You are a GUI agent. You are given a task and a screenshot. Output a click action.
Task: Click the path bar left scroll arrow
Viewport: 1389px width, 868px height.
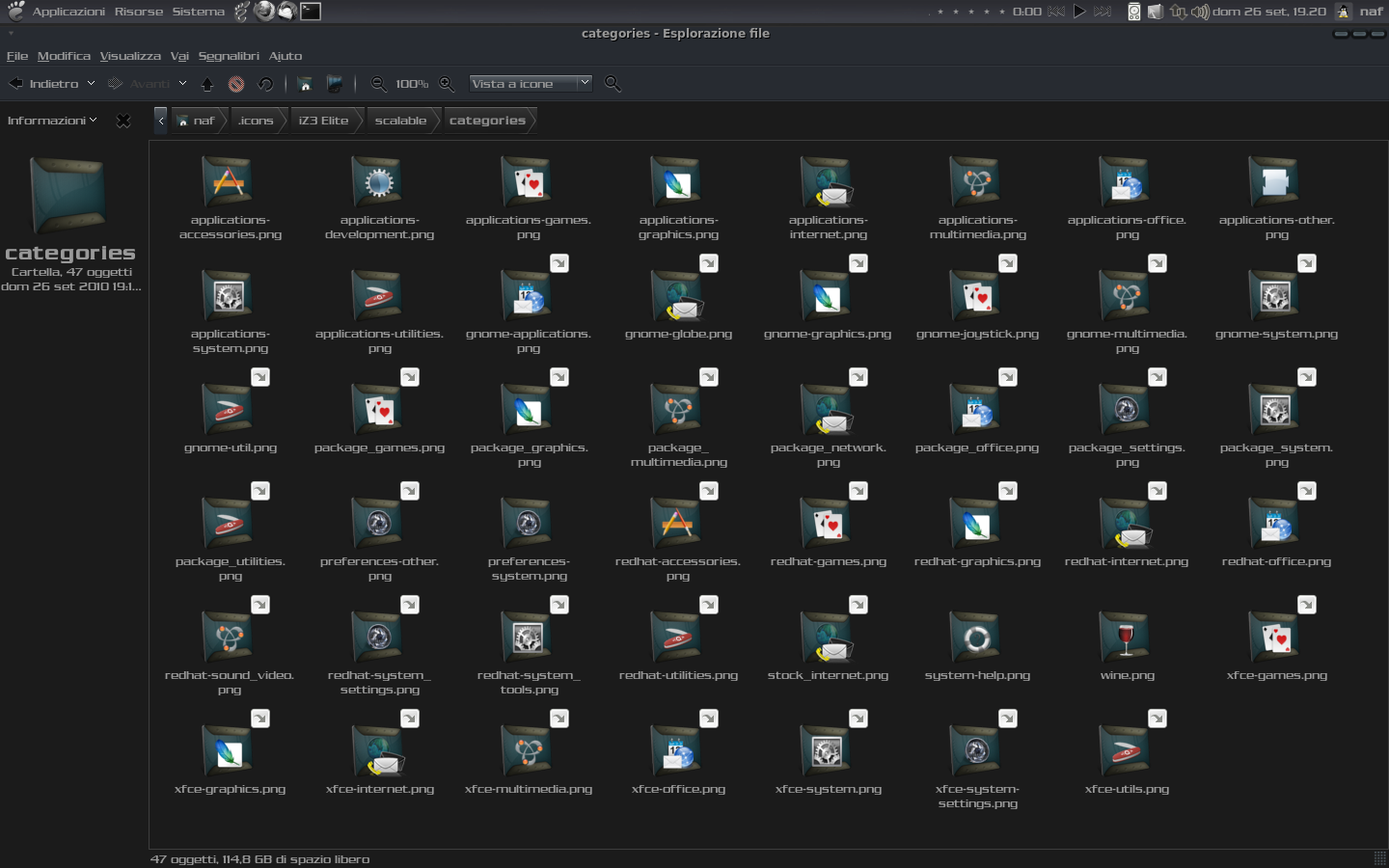161,121
